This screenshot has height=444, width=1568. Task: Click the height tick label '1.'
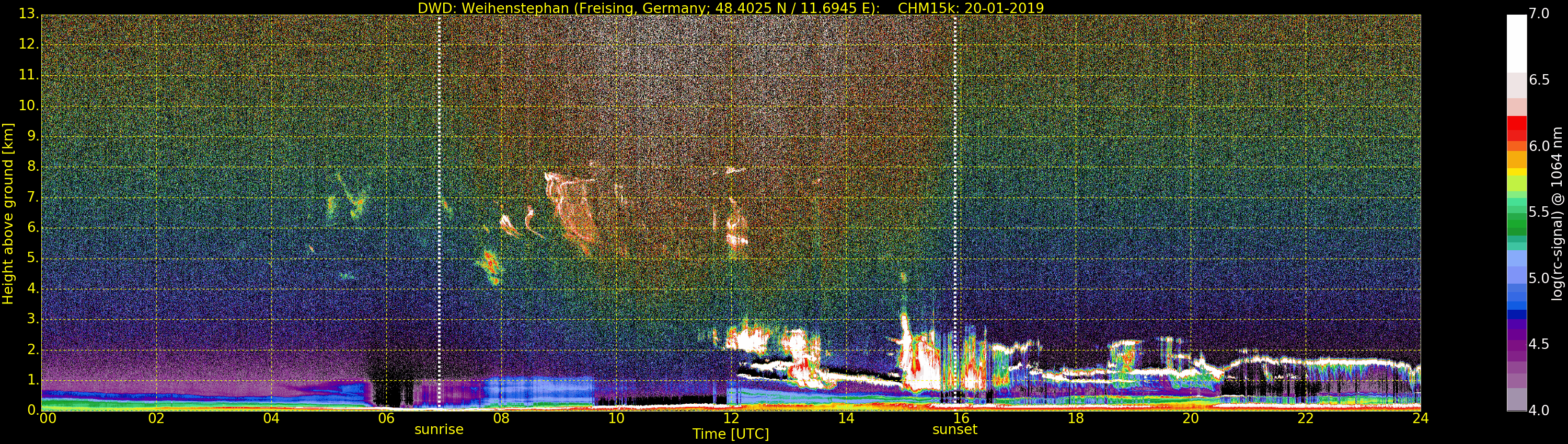[32, 380]
